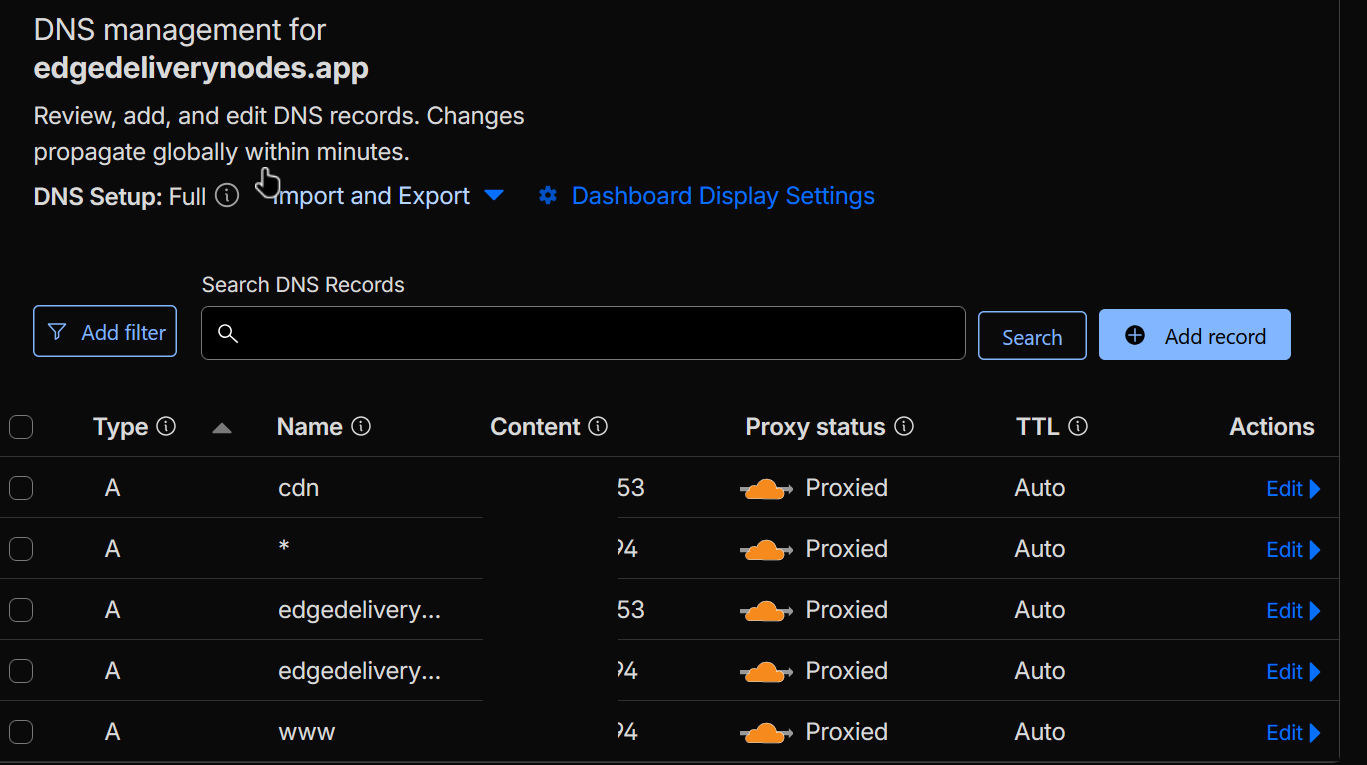The height and width of the screenshot is (765, 1367).
Task: Sort by the Type column header
Action: [120, 427]
